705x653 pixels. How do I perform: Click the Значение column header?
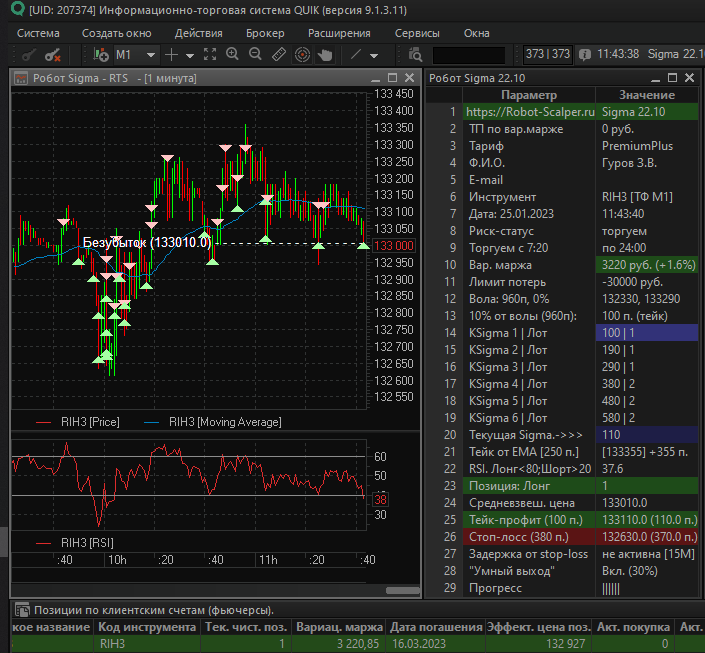pyautogui.click(x=647, y=95)
